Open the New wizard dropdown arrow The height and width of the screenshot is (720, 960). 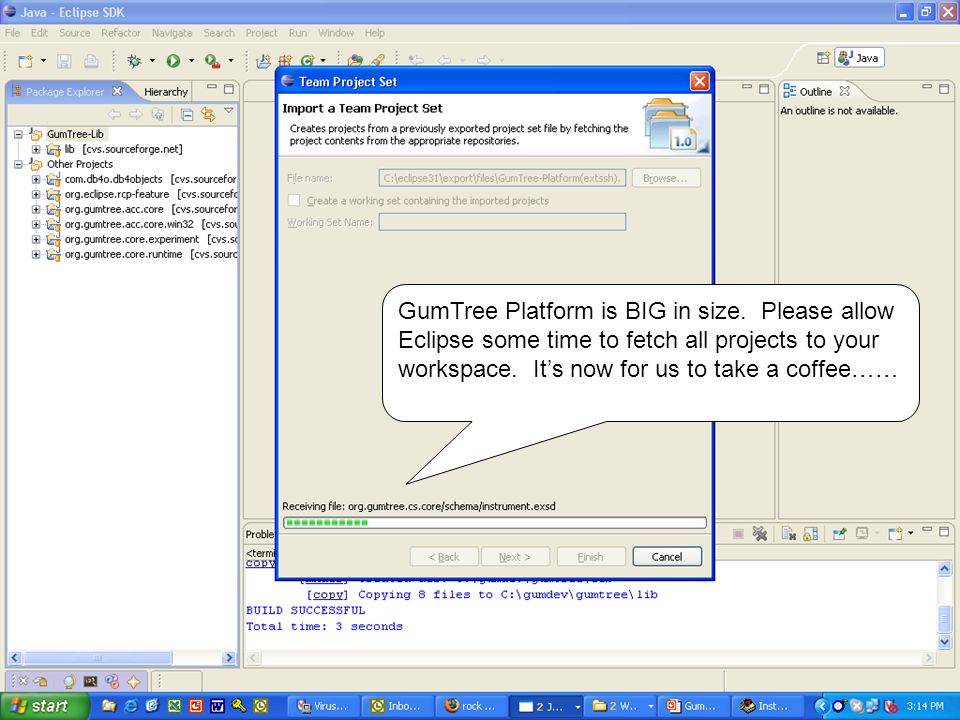(43, 61)
